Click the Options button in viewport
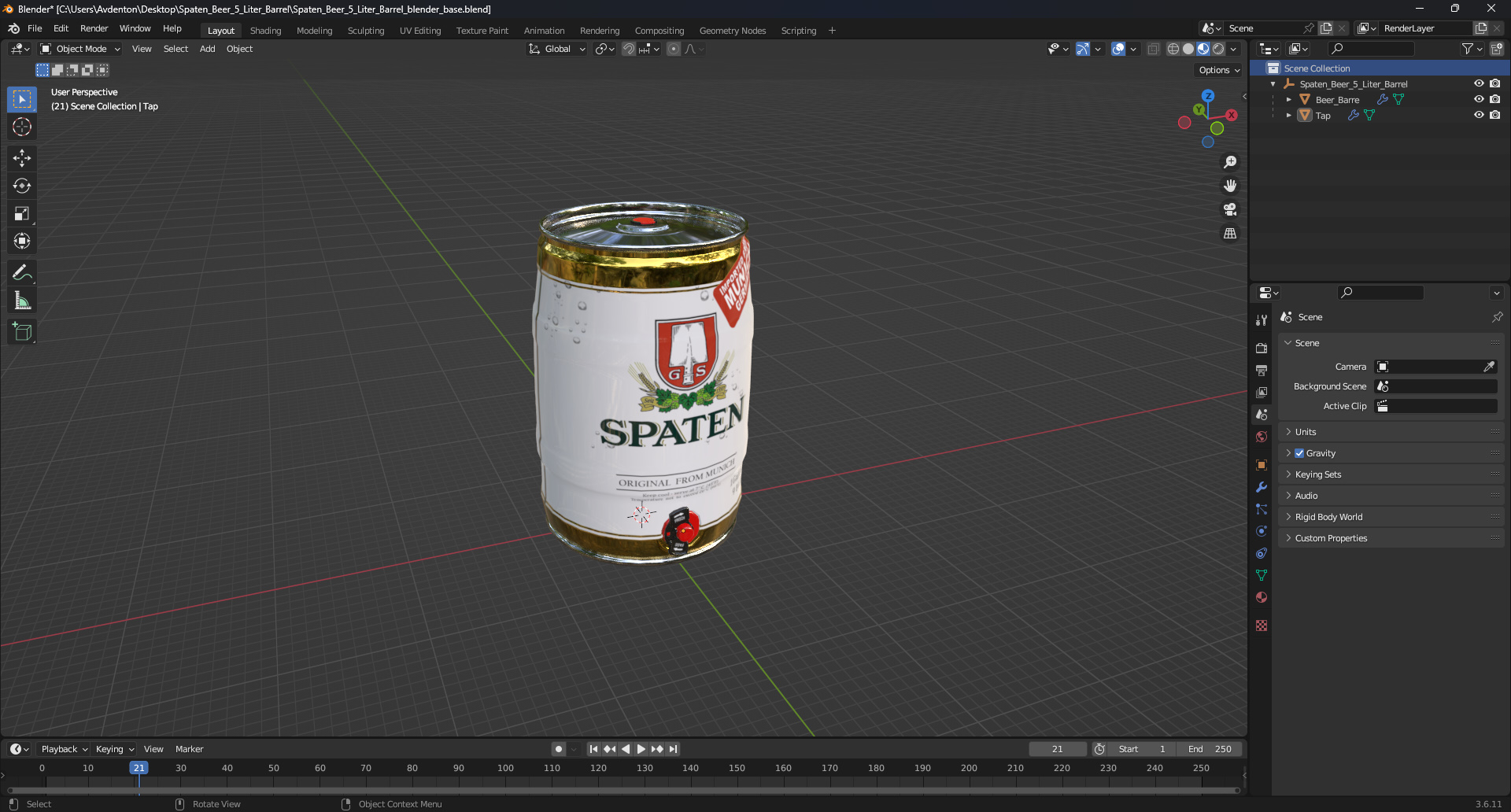This screenshot has height=812, width=1511. [x=1219, y=70]
